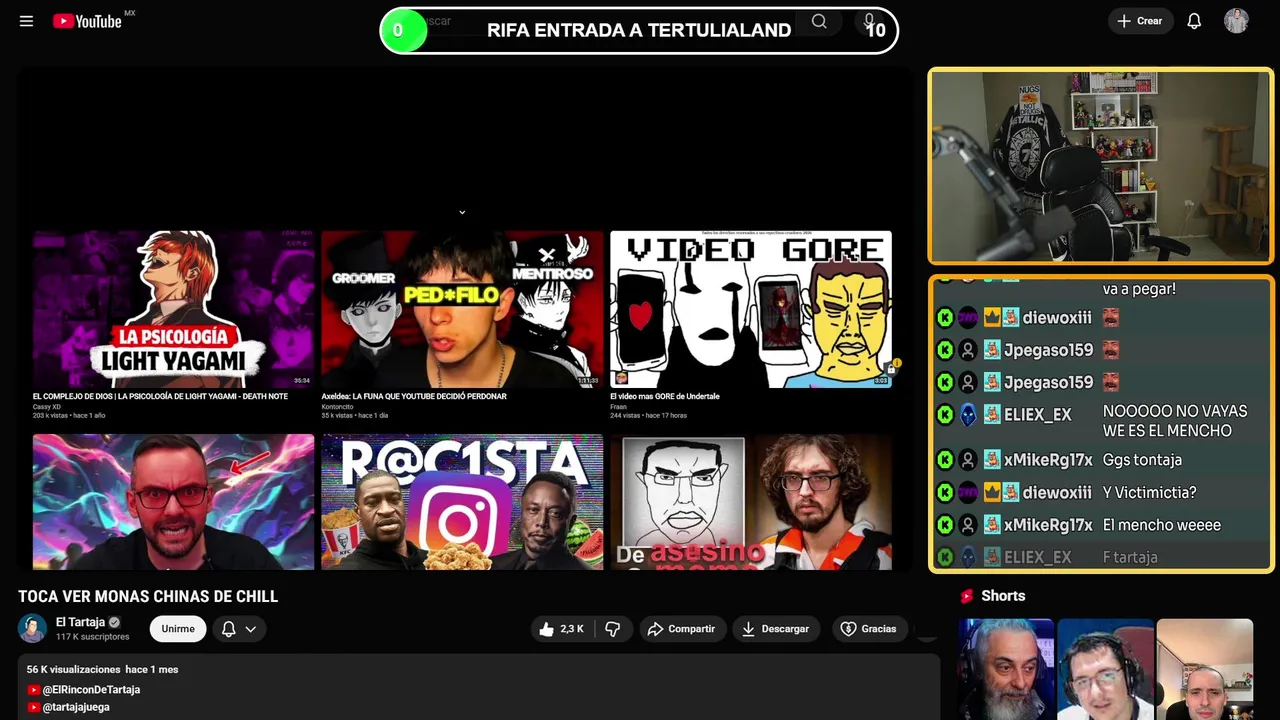
Task: Click the Unirme join button
Action: tap(178, 629)
